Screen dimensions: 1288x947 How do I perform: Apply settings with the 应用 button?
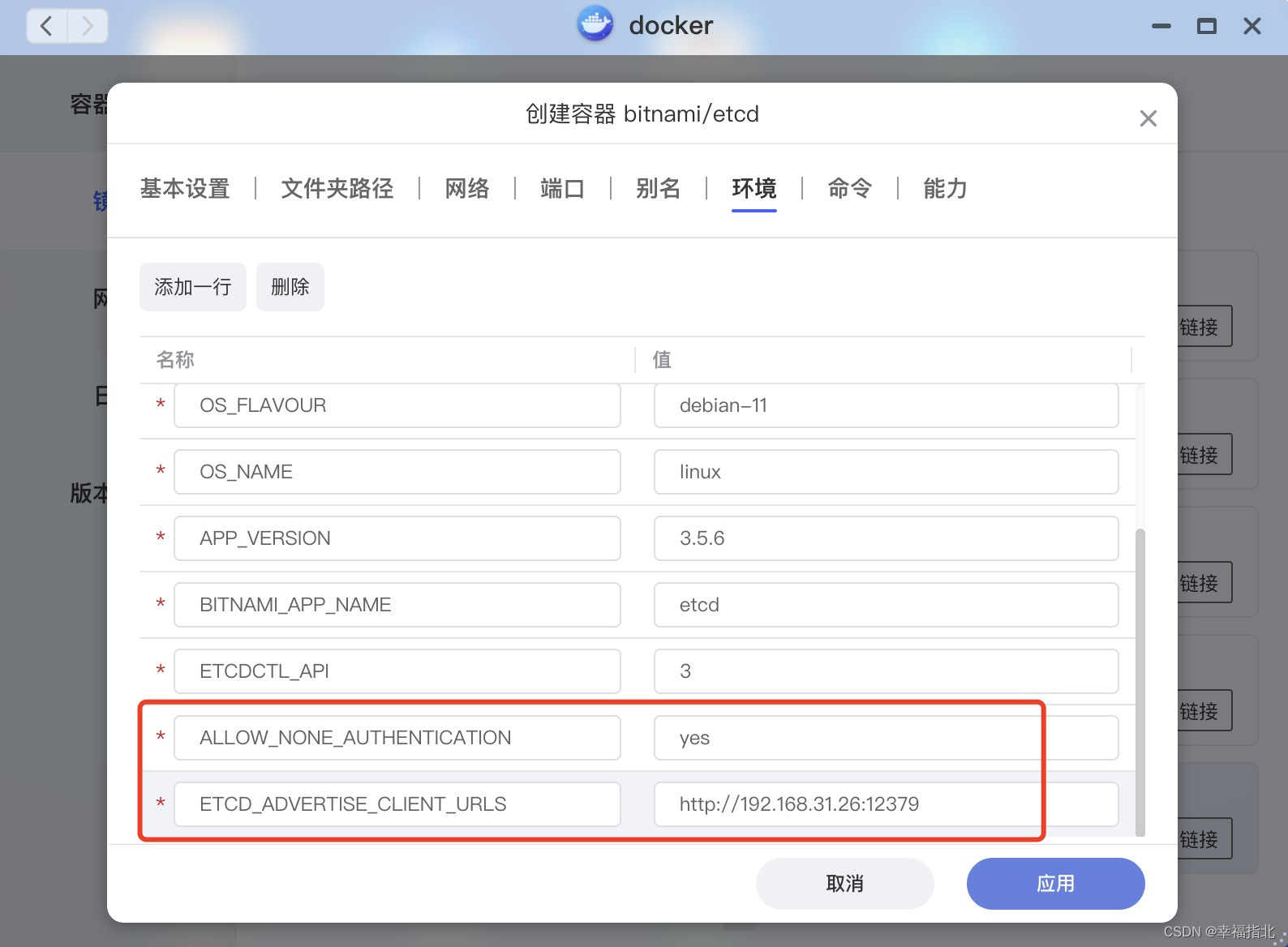pyautogui.click(x=1056, y=884)
